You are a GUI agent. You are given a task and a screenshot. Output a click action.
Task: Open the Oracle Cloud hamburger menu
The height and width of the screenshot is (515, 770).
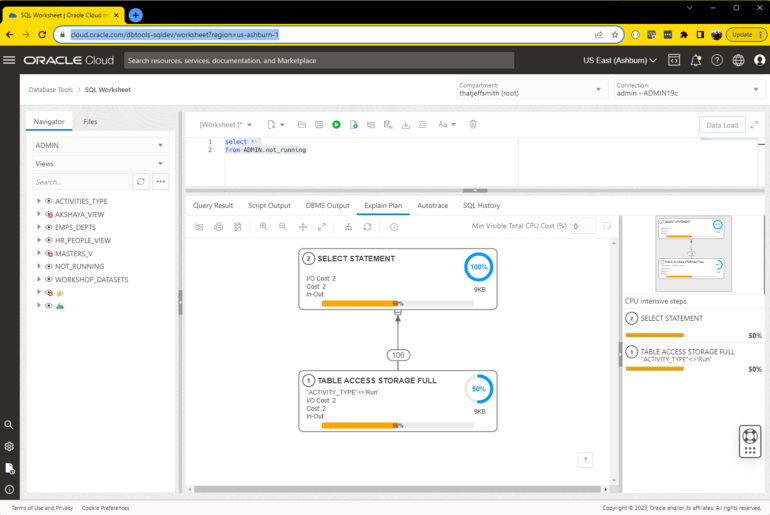pyautogui.click(x=10, y=60)
